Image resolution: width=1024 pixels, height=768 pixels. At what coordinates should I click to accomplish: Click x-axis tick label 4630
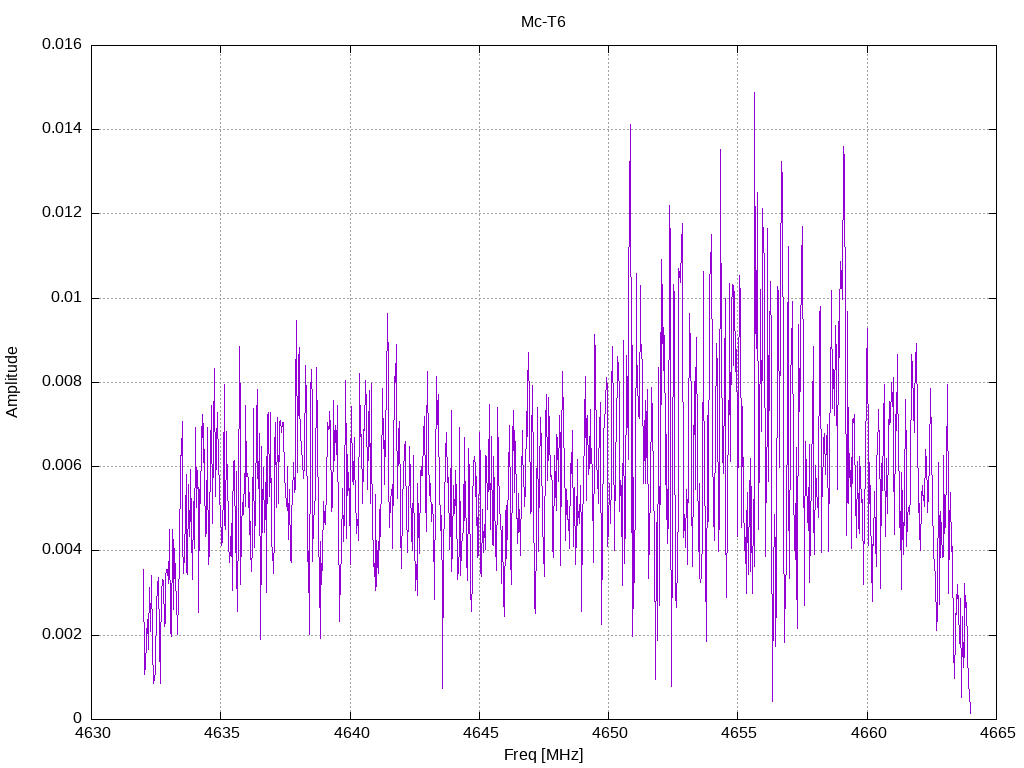(x=93, y=733)
